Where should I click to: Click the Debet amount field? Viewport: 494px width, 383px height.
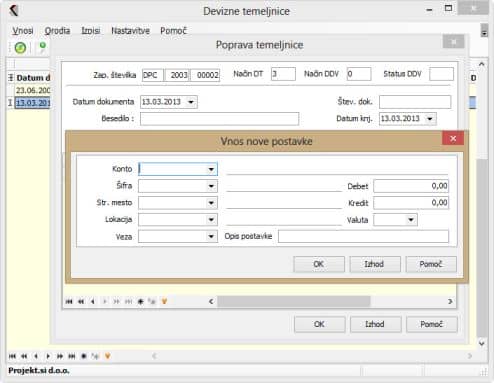pos(411,186)
